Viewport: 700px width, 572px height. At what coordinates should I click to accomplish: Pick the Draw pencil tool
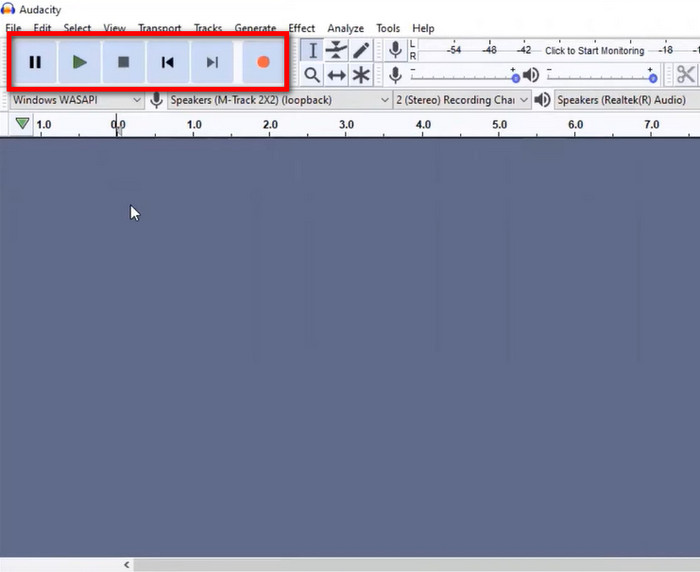(x=361, y=50)
